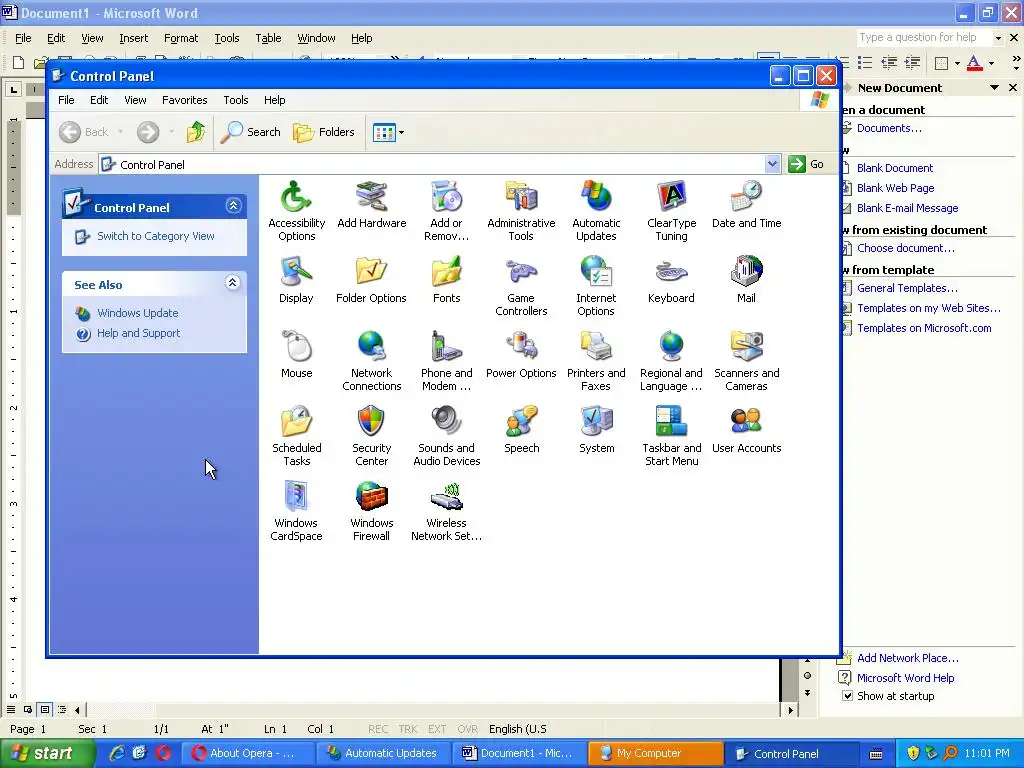This screenshot has width=1024, height=768.
Task: Click the Search toolbar button
Action: [251, 132]
